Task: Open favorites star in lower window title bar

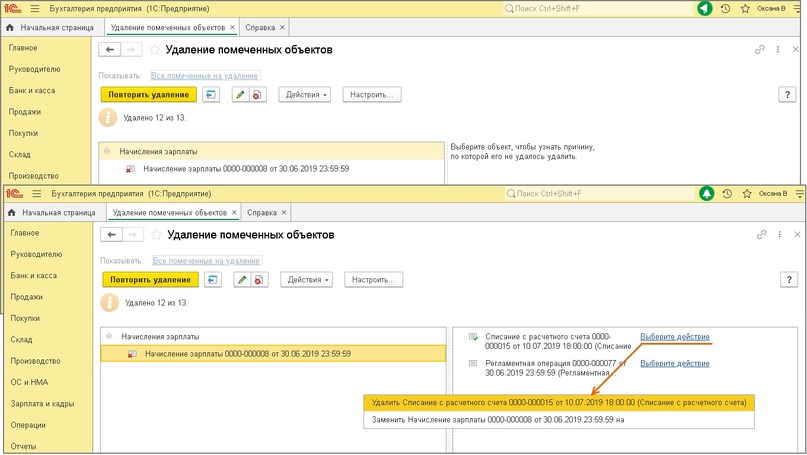Action: (x=747, y=194)
